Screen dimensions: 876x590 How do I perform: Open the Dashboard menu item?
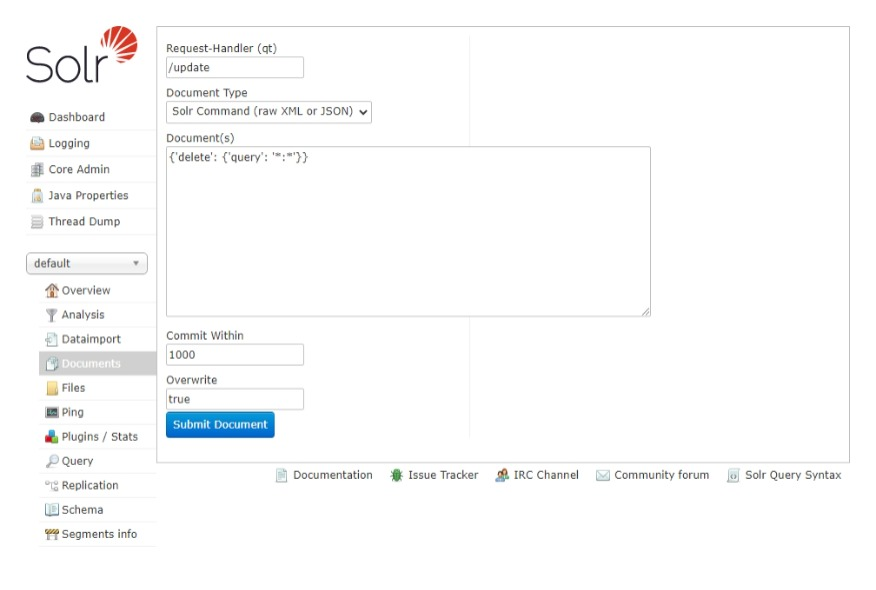coord(77,117)
